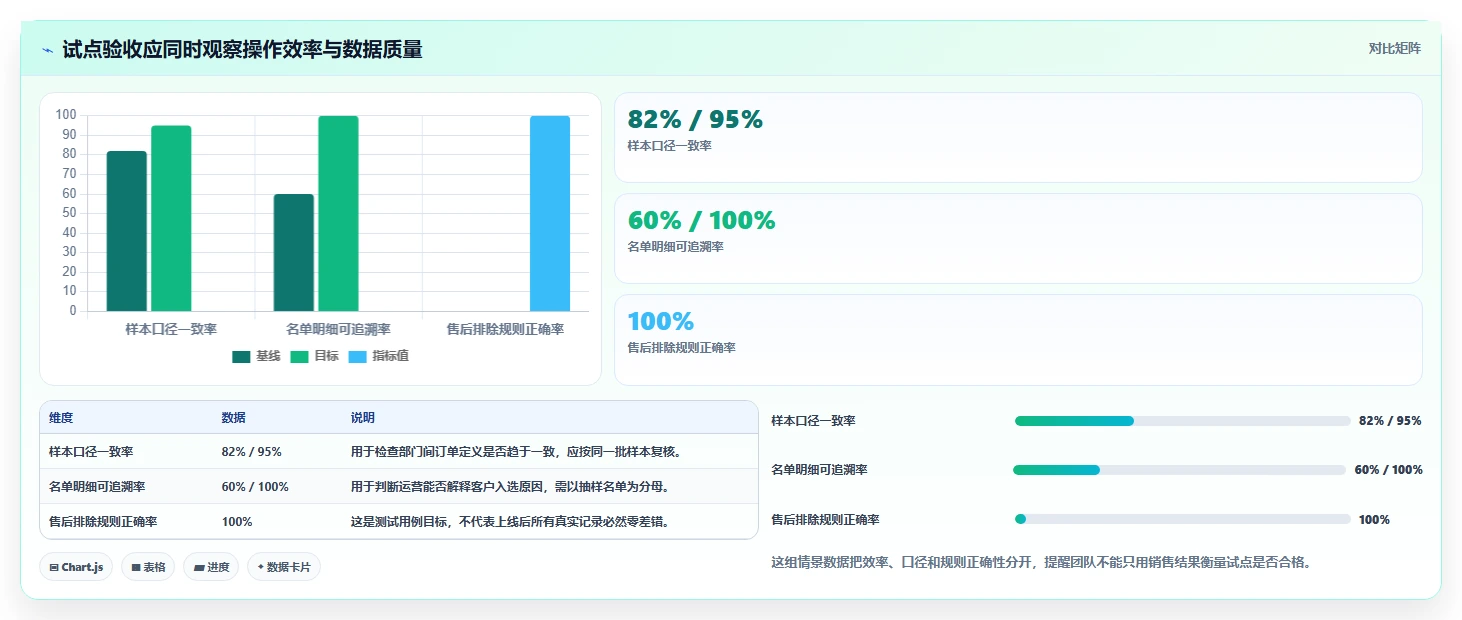1462x620 pixels.
Task: Click the 数据卡片 tag chip
Action: pos(284,567)
